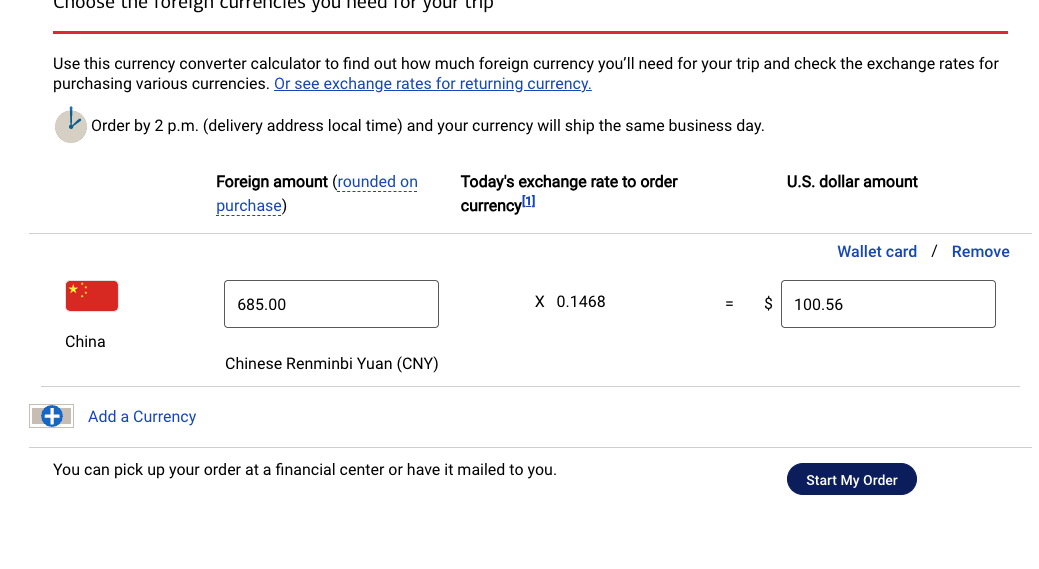This screenshot has height=569, width=1039.
Task: Click the 0.1468 exchange rate value
Action: tap(581, 302)
